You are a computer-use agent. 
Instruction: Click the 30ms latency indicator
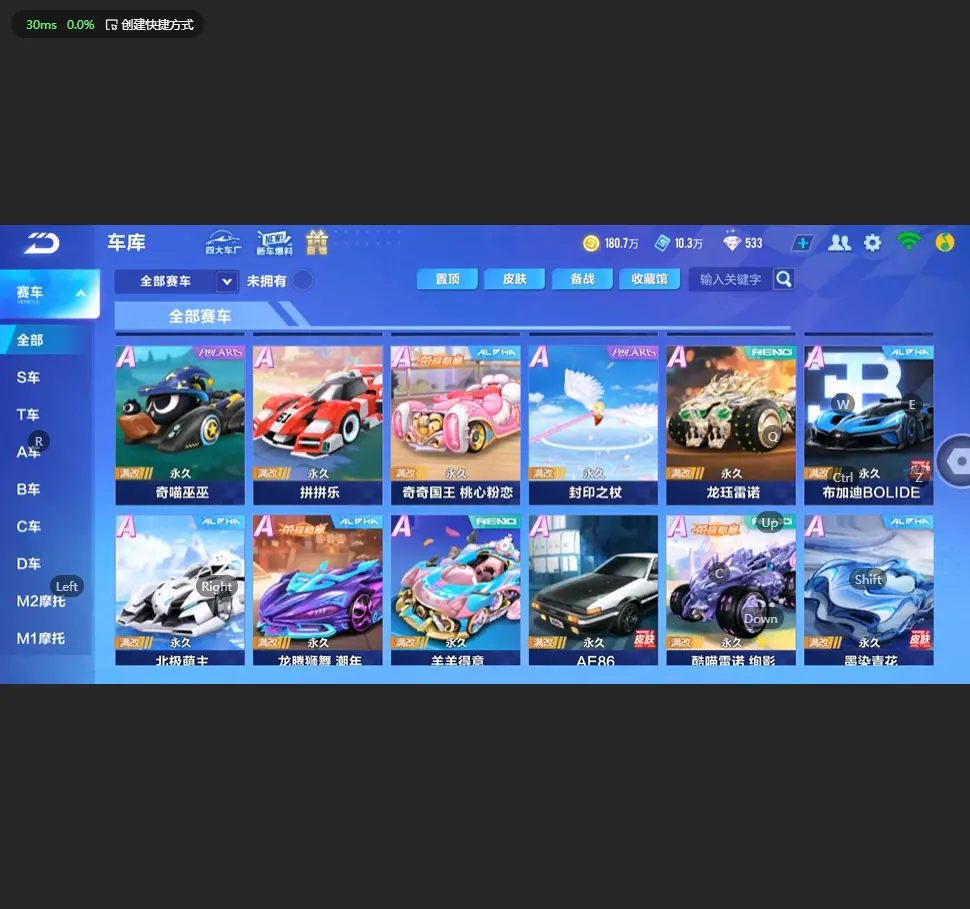point(41,25)
